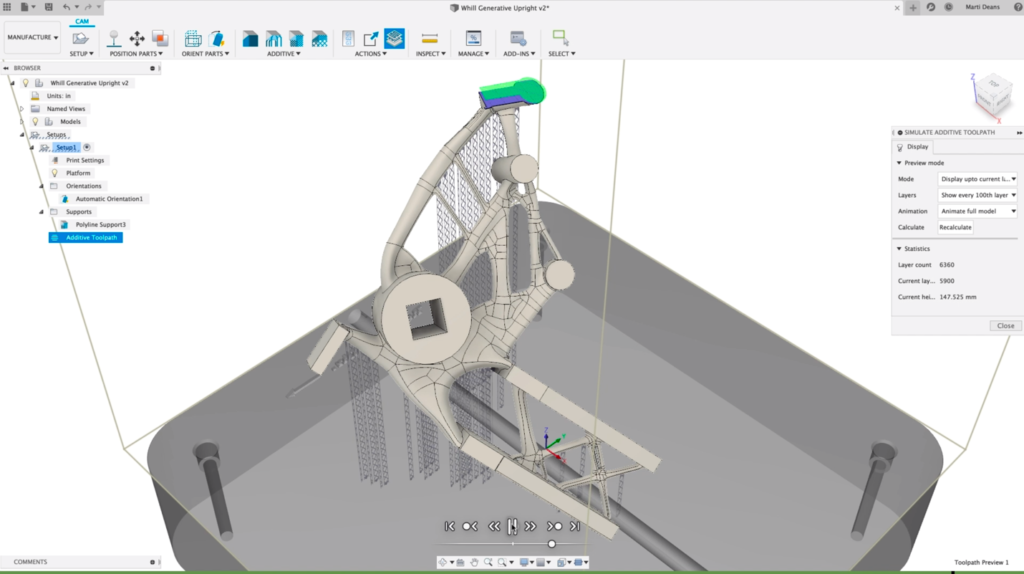Toggle visibility bulb for Models

tap(35, 121)
